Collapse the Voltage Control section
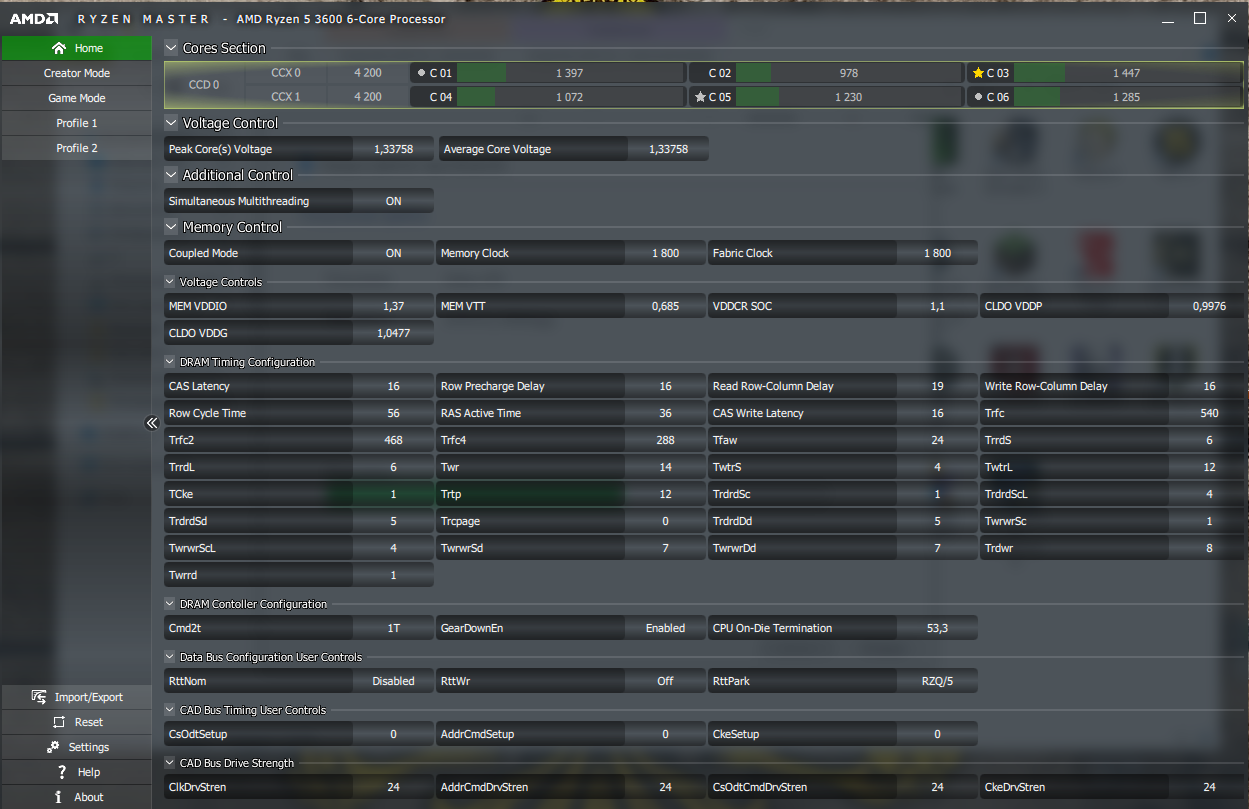The height and width of the screenshot is (809, 1249). click(x=171, y=123)
